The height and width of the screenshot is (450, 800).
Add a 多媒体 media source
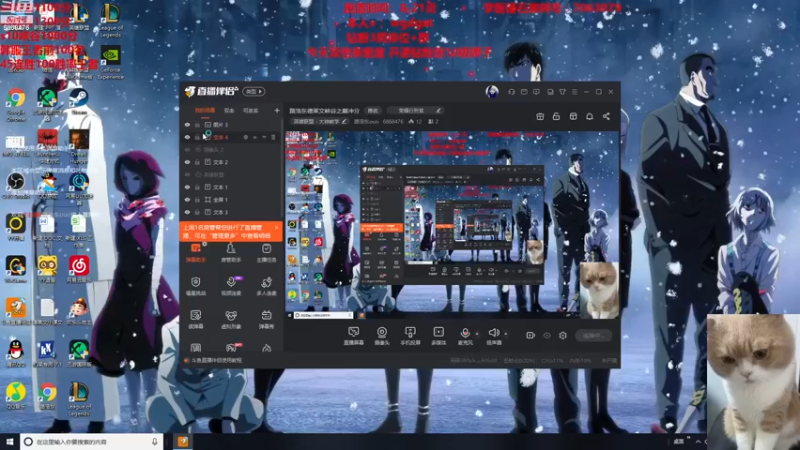pos(439,336)
